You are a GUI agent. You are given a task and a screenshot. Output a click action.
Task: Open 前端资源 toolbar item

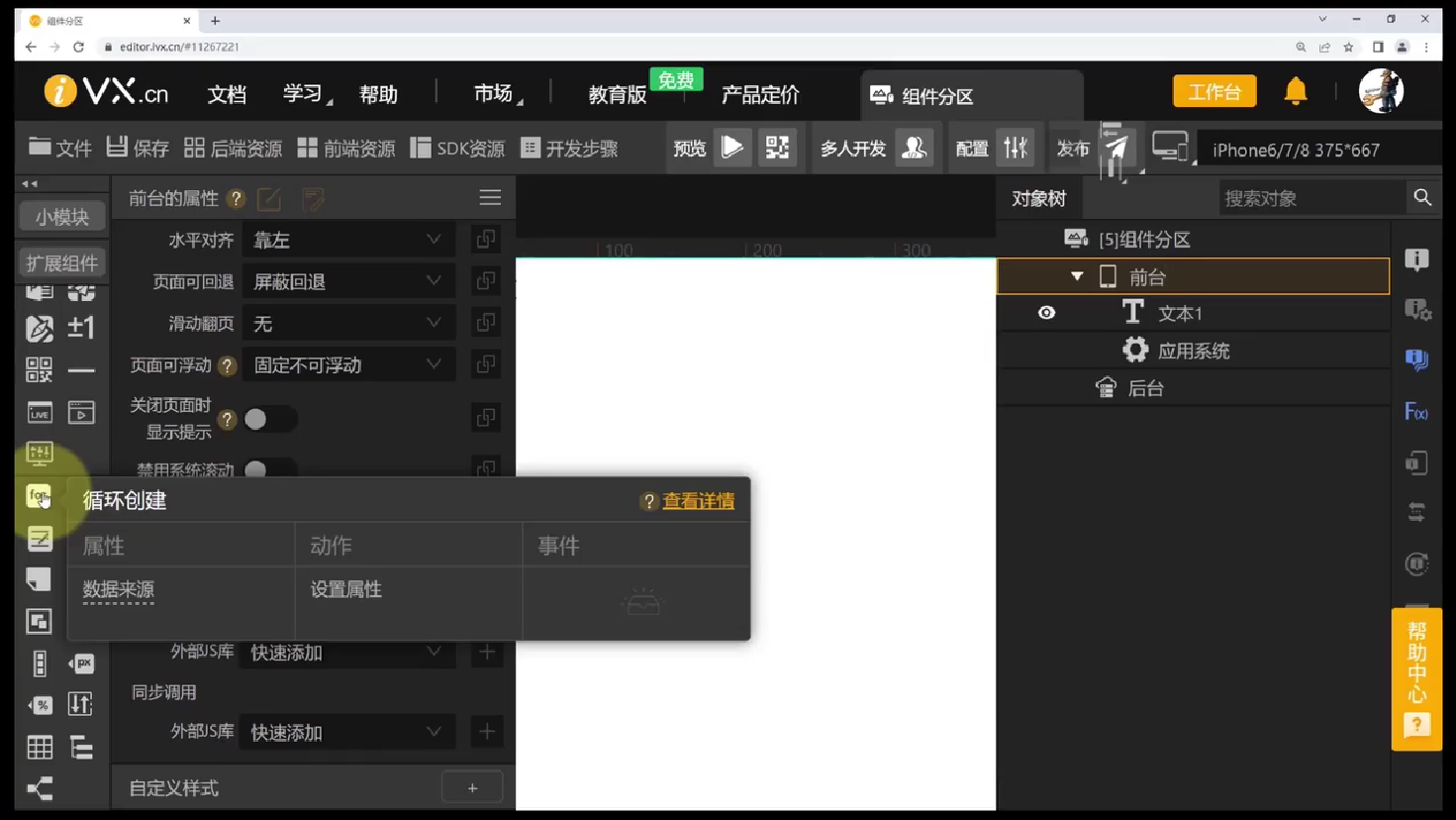[x=346, y=148]
